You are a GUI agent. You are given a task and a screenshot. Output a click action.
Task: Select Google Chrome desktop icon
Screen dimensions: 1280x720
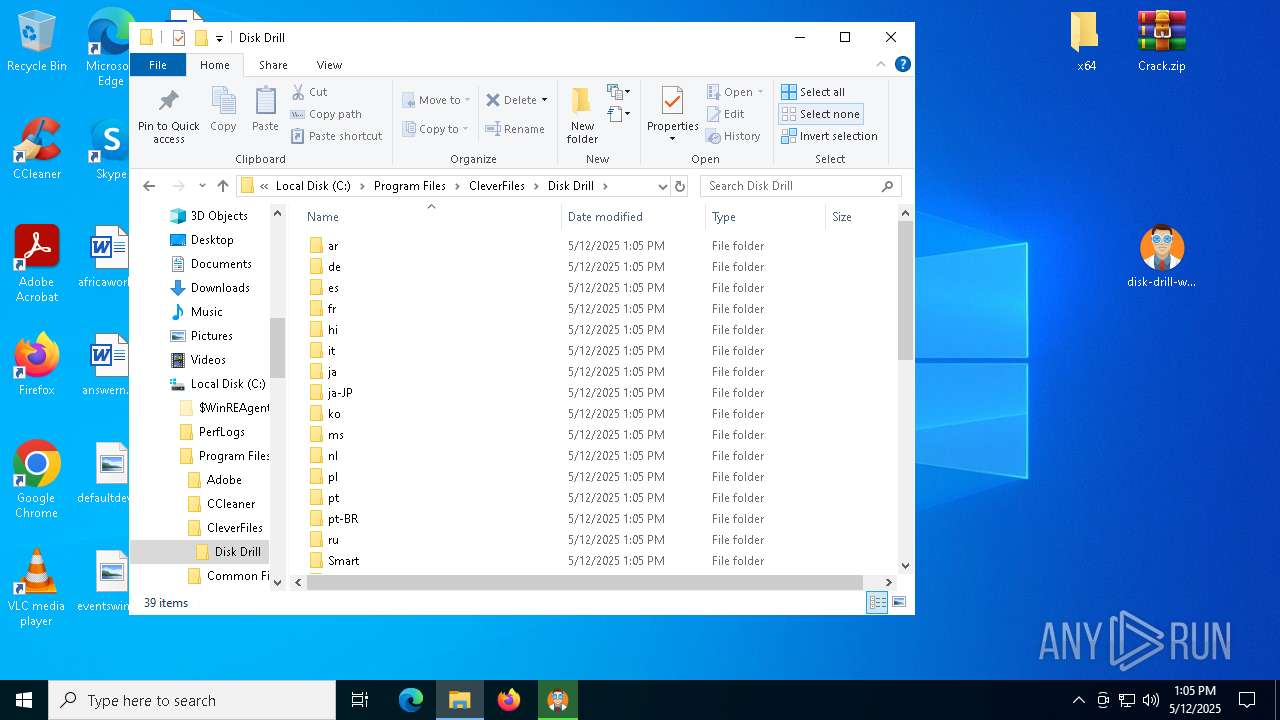click(37, 480)
